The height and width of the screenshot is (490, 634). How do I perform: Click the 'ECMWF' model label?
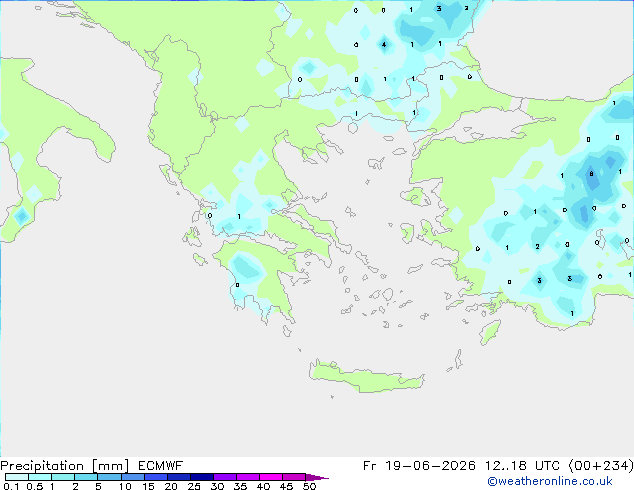(x=161, y=466)
